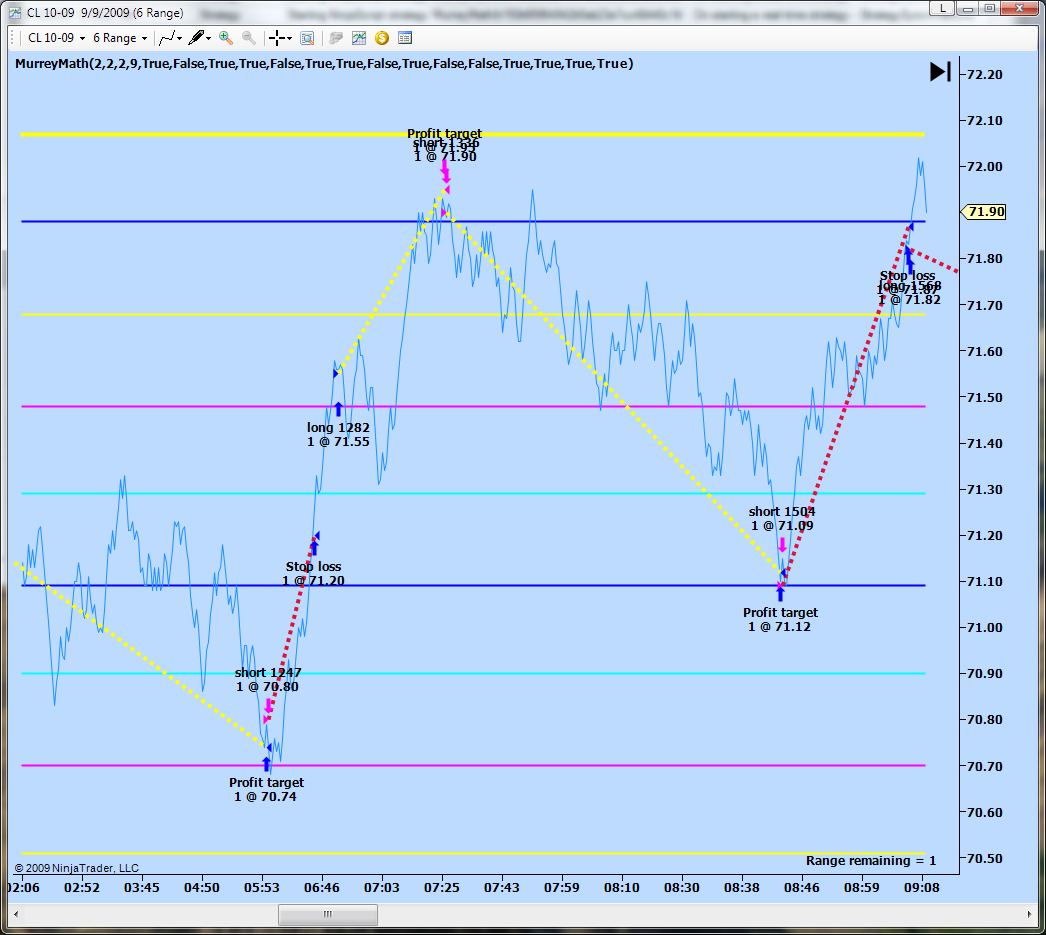This screenshot has height=935, width=1046.
Task: Click the 02:52 time axis label
Action: tap(82, 888)
